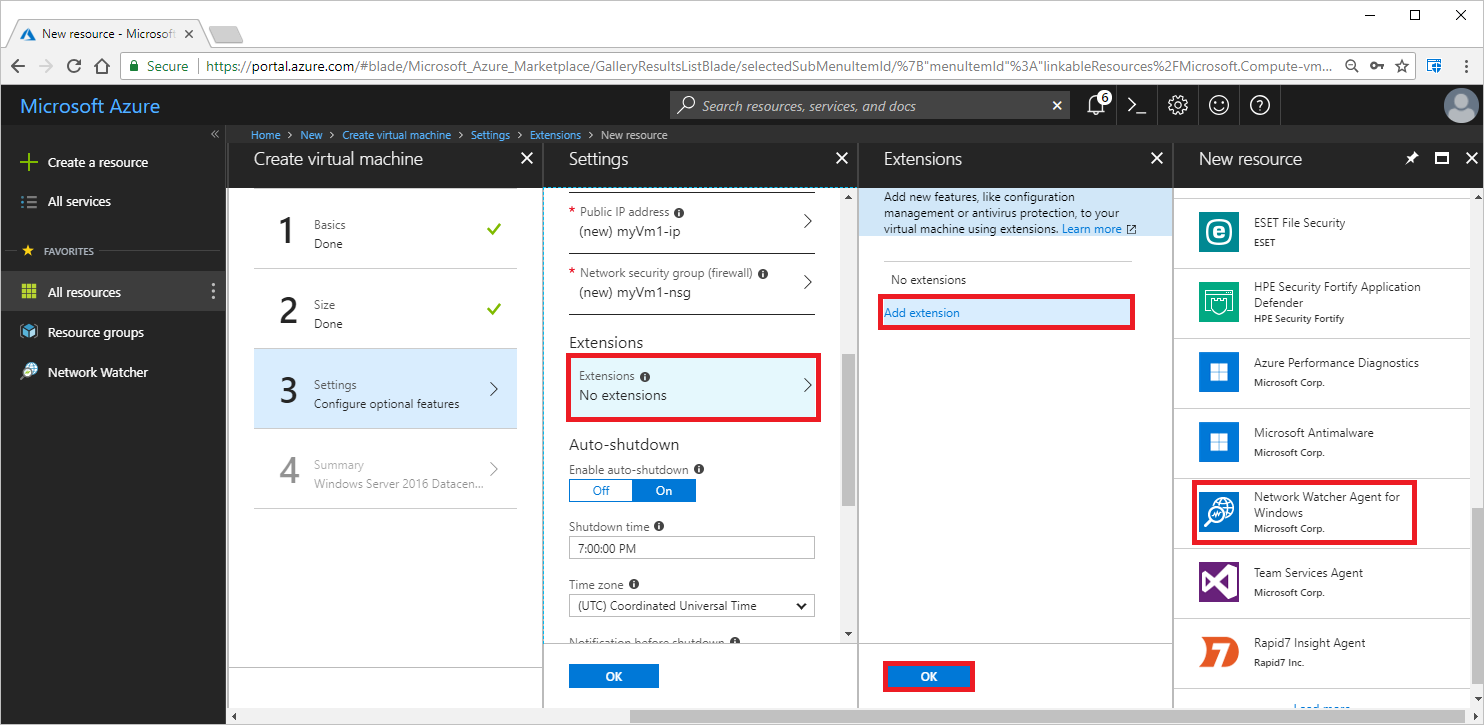Go to Create virtual machine breadcrumb
This screenshot has height=725, width=1484.
(397, 135)
